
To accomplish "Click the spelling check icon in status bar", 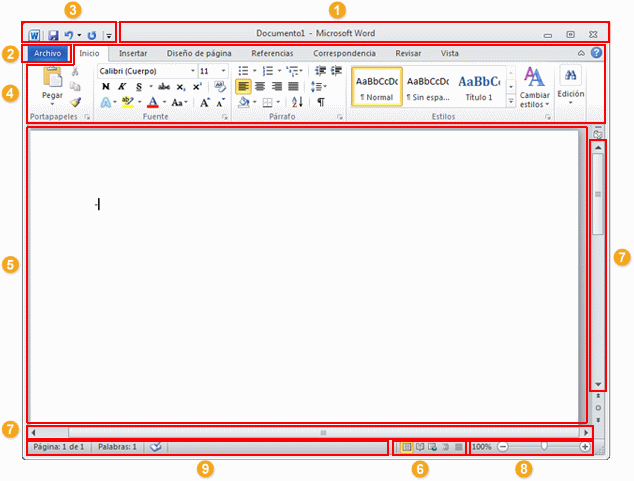I will (x=156, y=447).
